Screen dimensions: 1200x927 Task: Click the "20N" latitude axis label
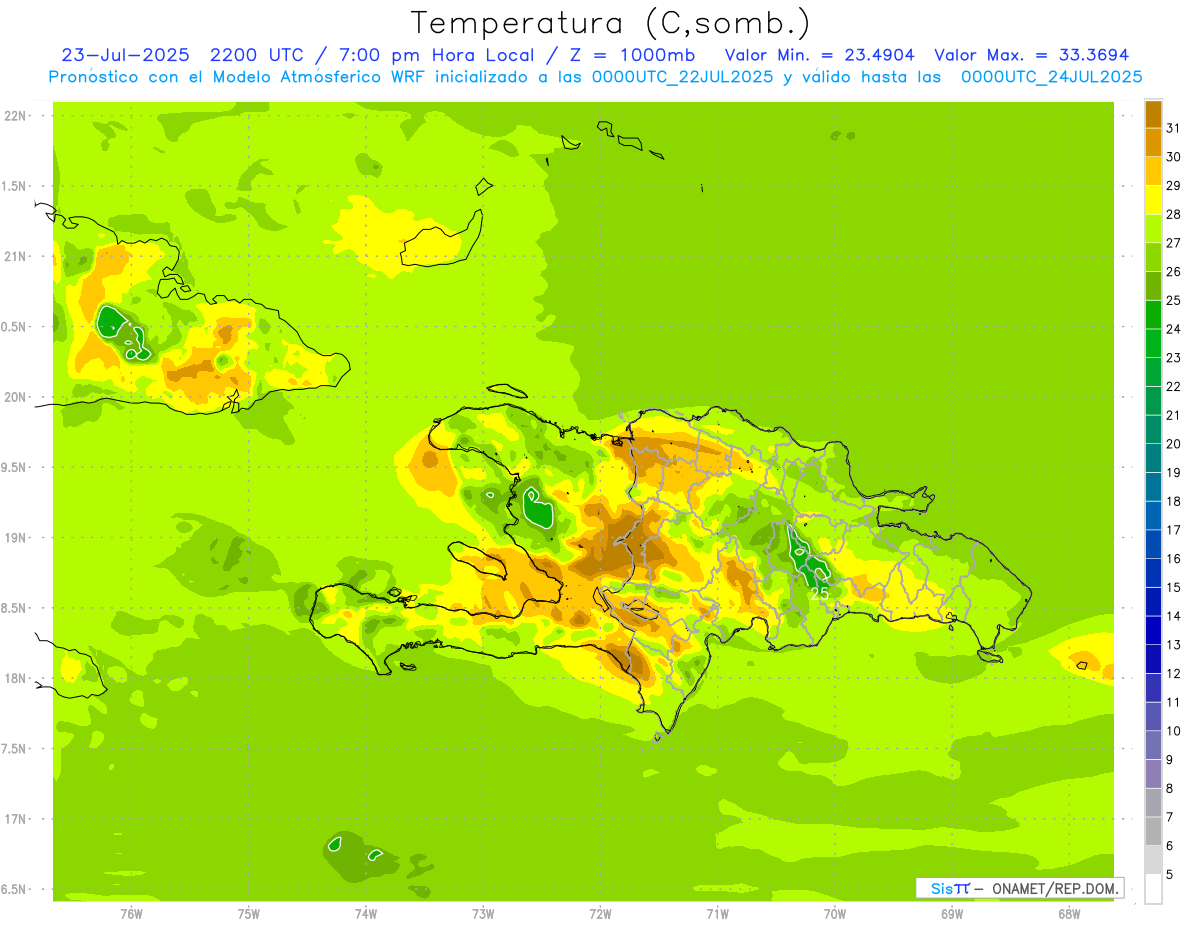15,397
